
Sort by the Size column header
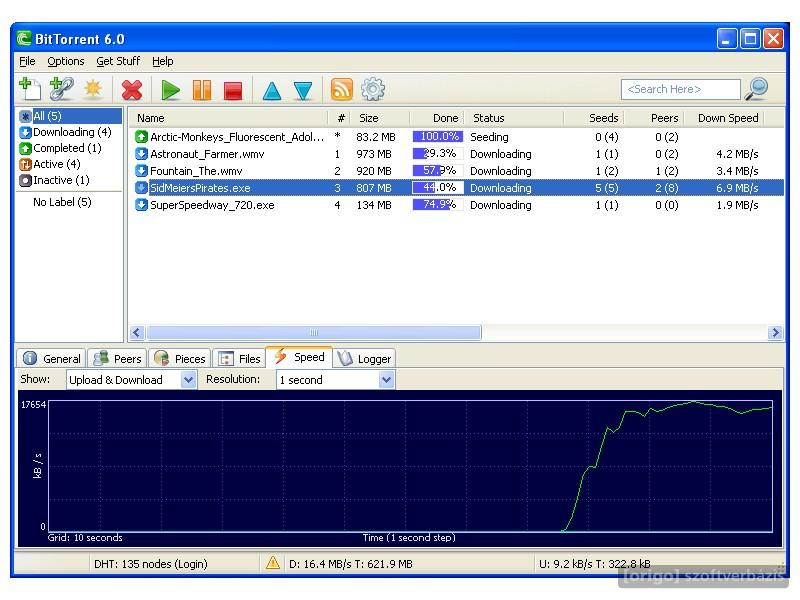coord(380,118)
